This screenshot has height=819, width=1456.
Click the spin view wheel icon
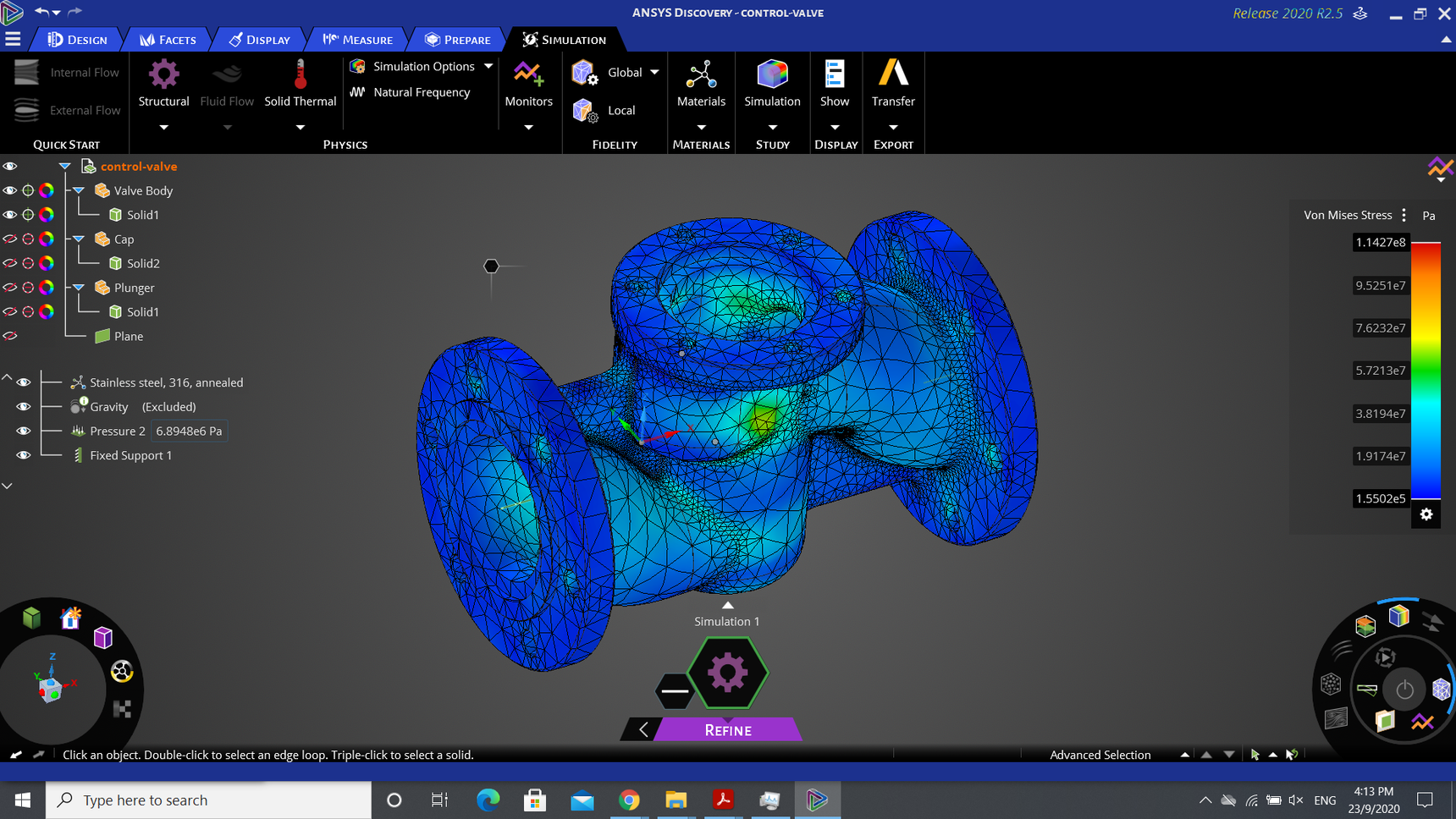[122, 672]
